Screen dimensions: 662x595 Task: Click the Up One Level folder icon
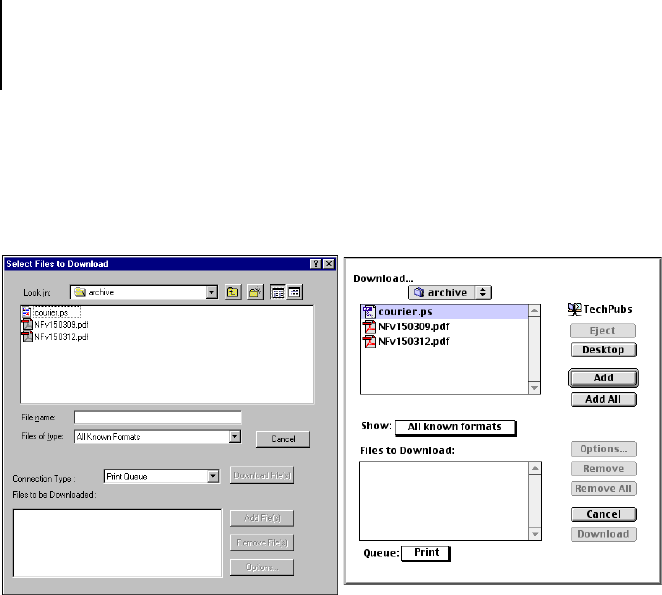(x=232, y=293)
